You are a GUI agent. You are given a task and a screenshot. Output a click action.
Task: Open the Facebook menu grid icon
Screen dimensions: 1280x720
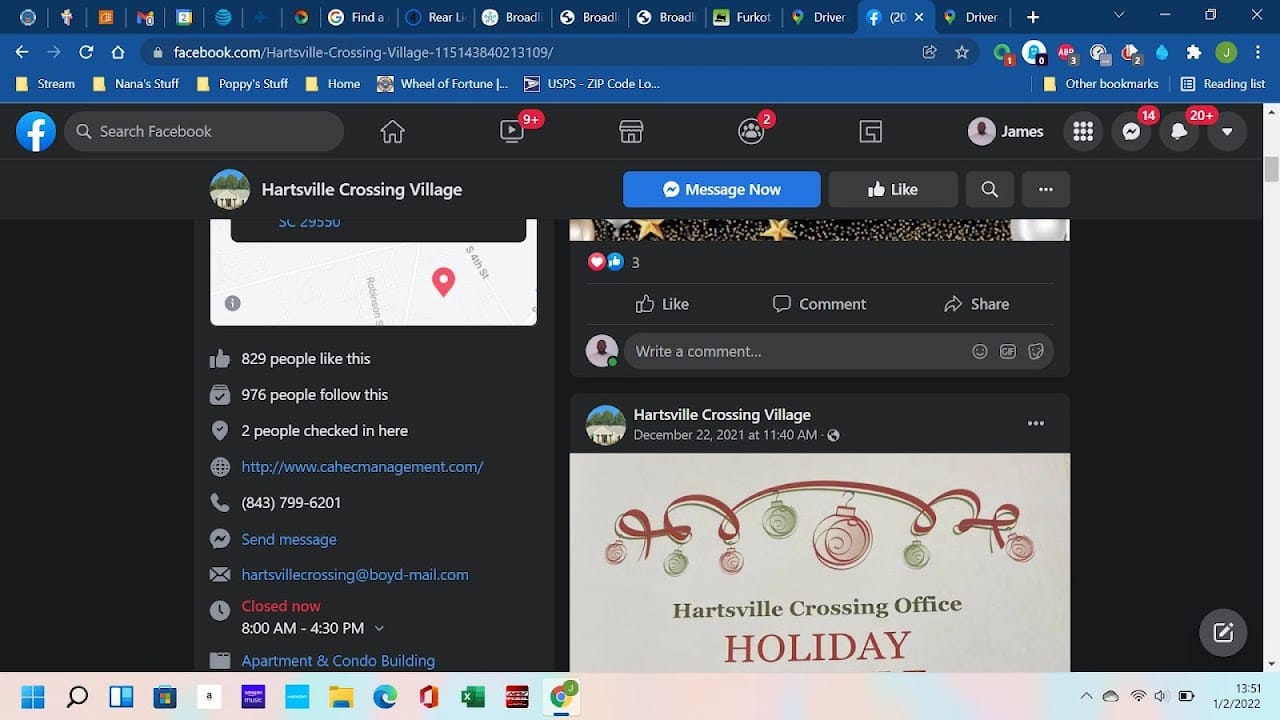1083,131
